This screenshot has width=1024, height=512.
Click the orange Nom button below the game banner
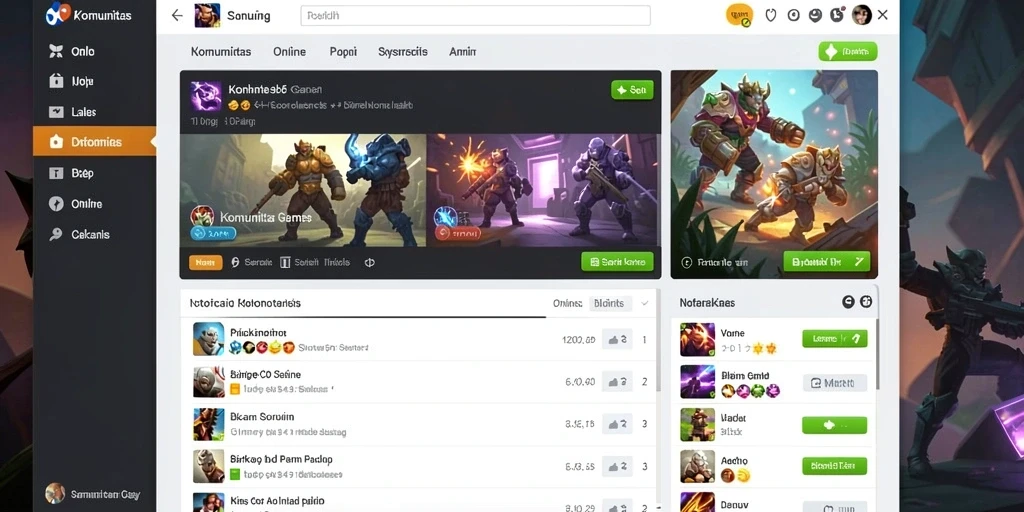tap(206, 263)
